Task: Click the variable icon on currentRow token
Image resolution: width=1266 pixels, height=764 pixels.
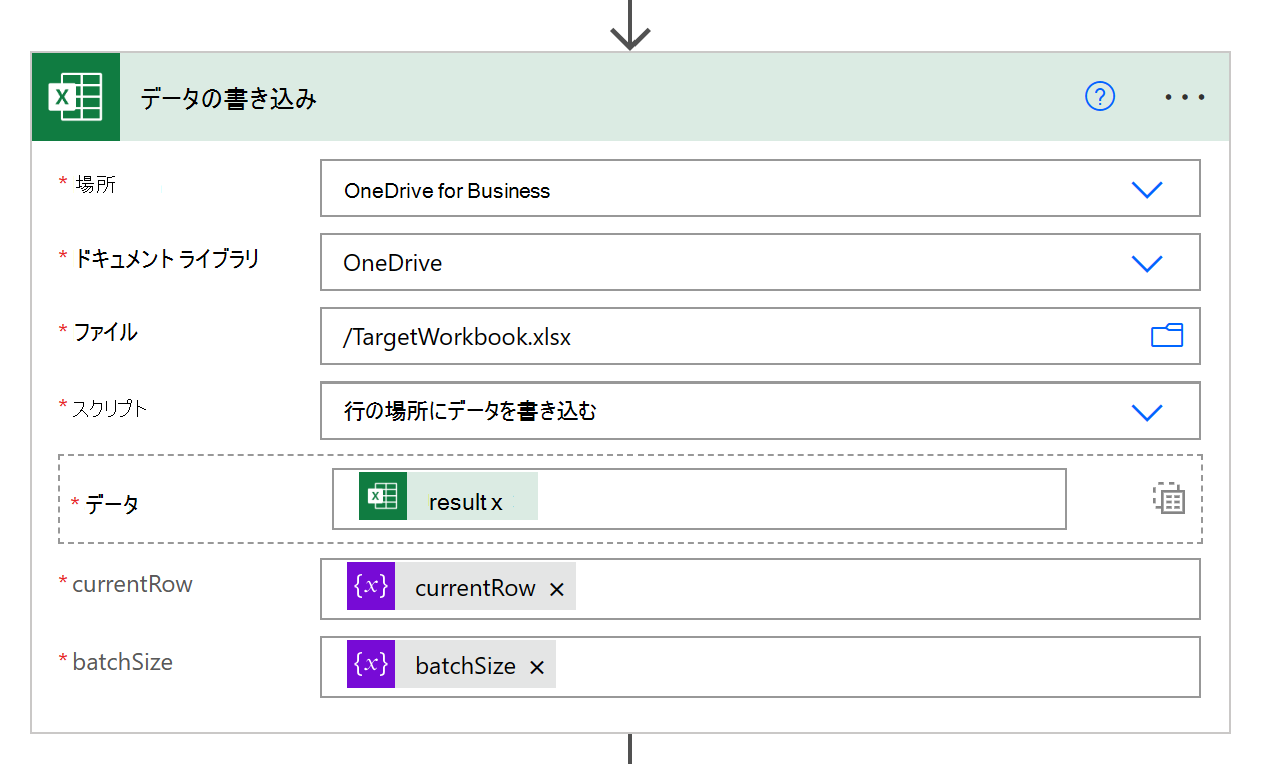Action: (371, 586)
